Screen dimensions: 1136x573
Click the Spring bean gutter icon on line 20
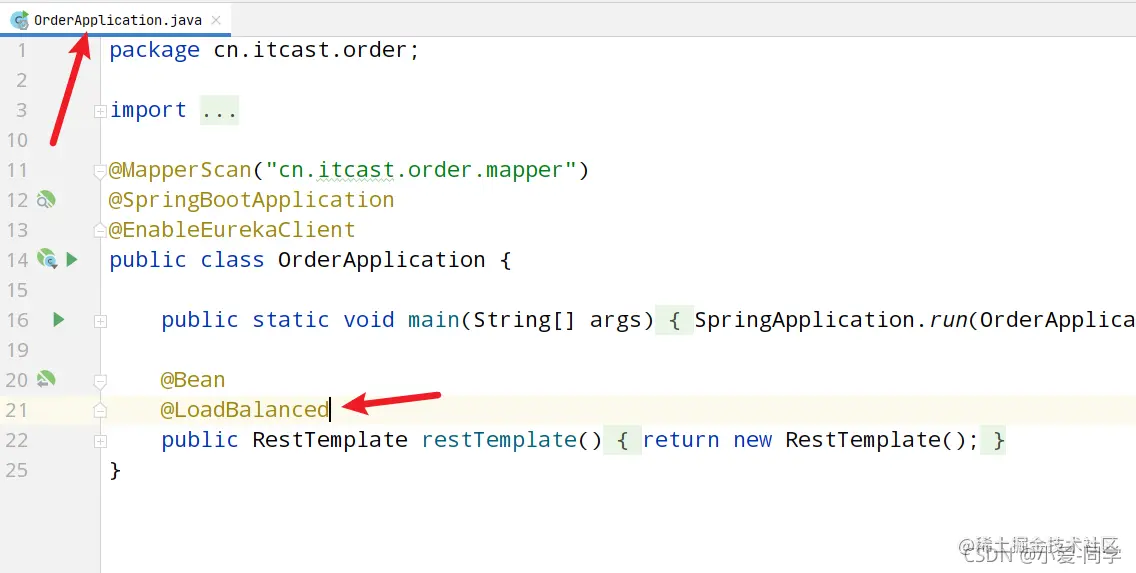(46, 379)
